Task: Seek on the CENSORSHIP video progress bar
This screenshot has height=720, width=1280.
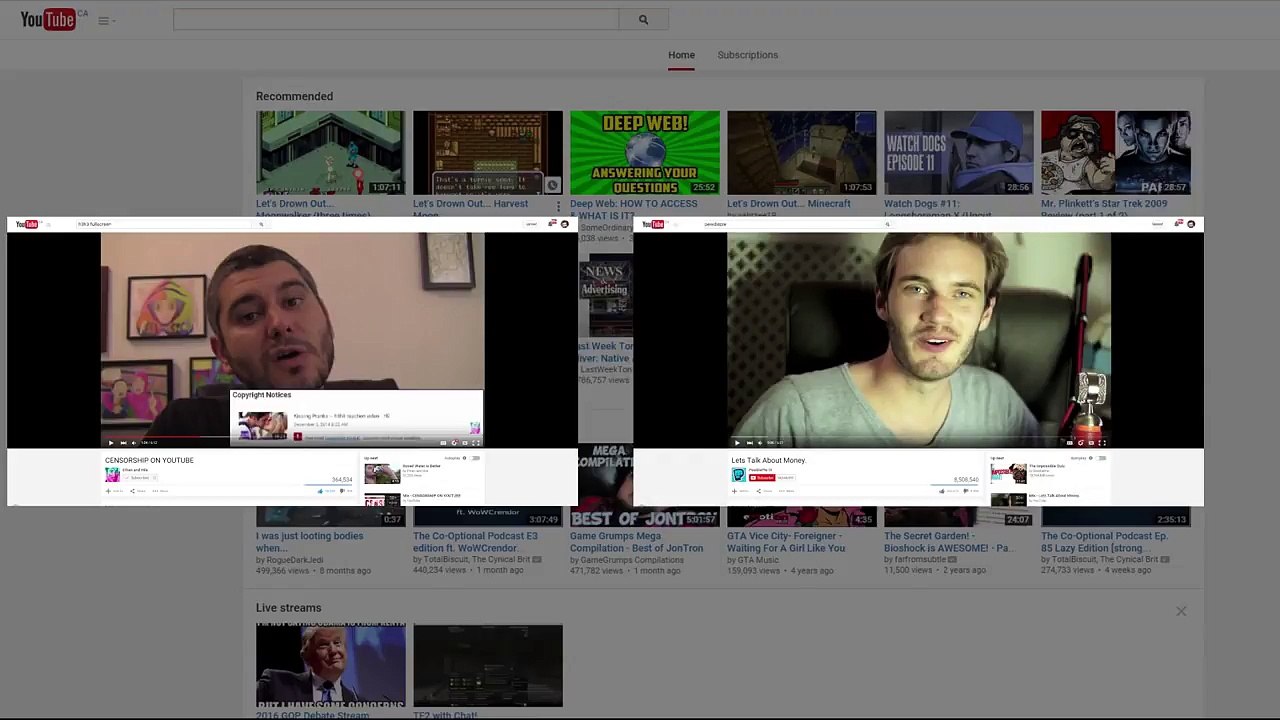Action: (x=292, y=437)
